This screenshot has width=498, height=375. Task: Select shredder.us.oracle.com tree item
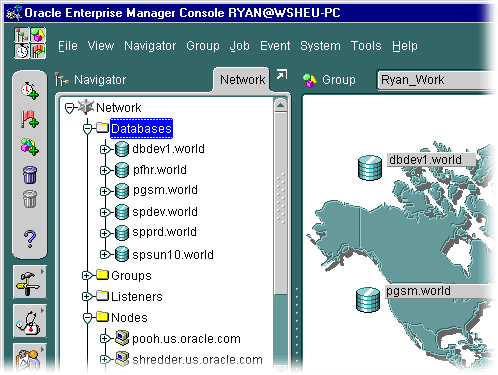(x=197, y=360)
